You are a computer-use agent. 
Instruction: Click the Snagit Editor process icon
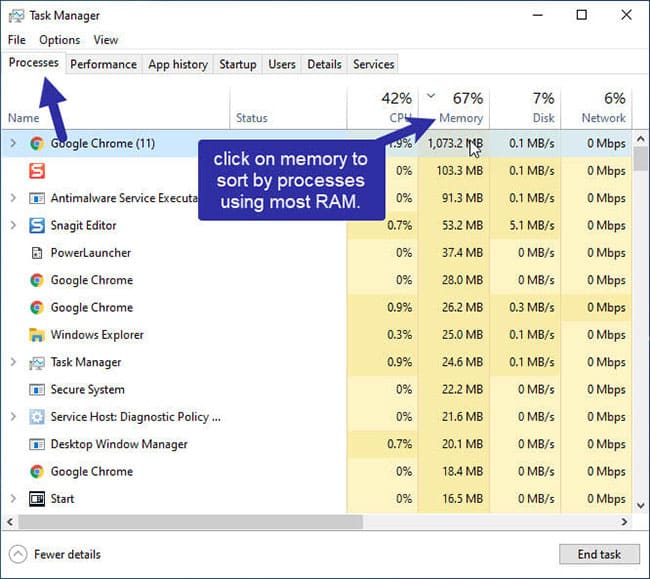click(x=37, y=226)
